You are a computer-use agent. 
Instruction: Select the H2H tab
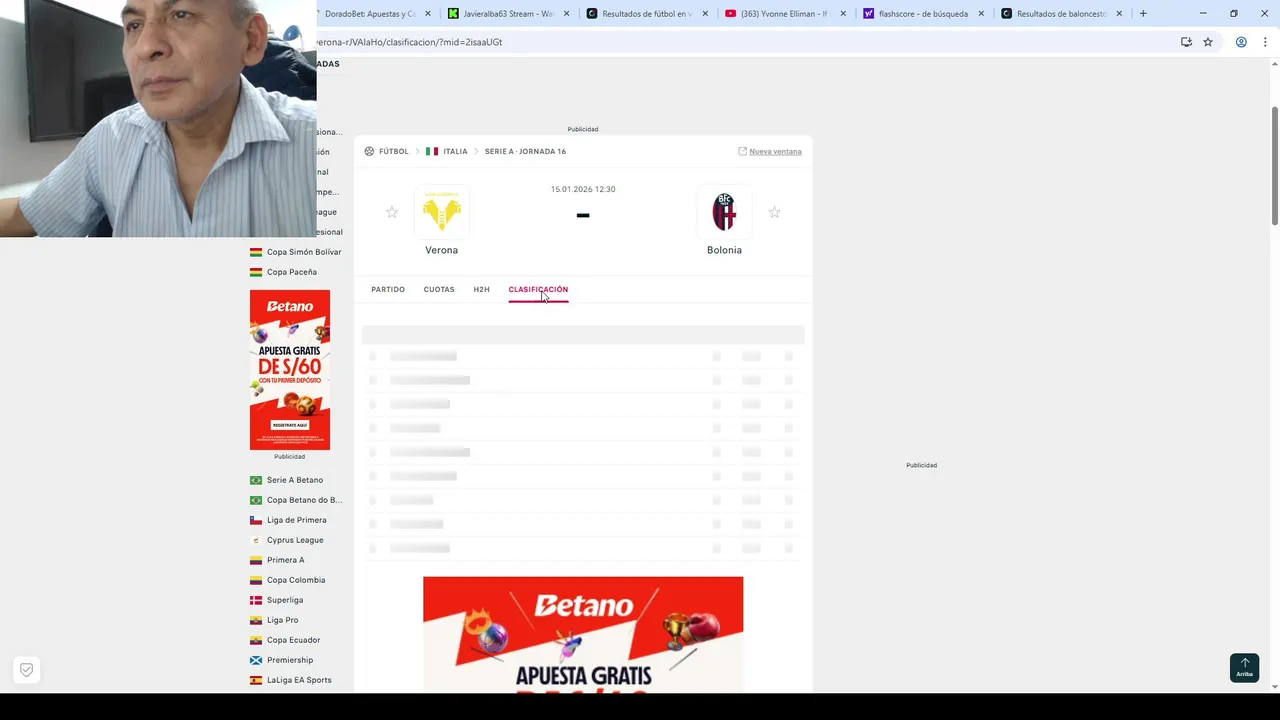481,289
